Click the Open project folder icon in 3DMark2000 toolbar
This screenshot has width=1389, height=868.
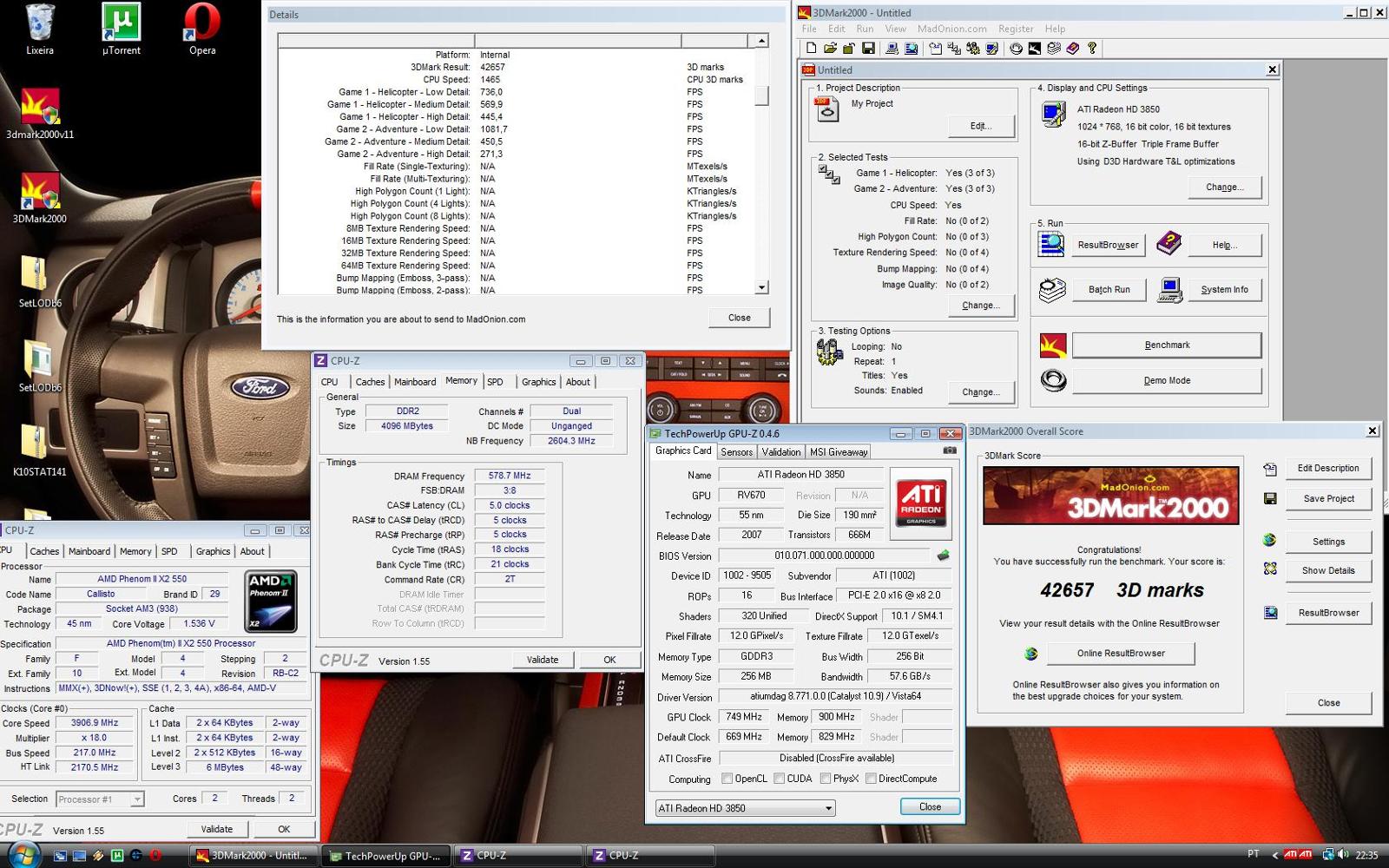click(830, 49)
